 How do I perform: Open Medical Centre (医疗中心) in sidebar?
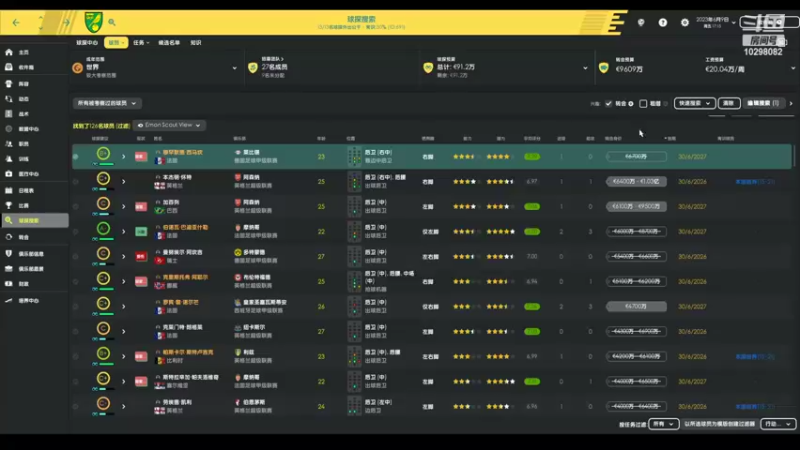(34, 174)
